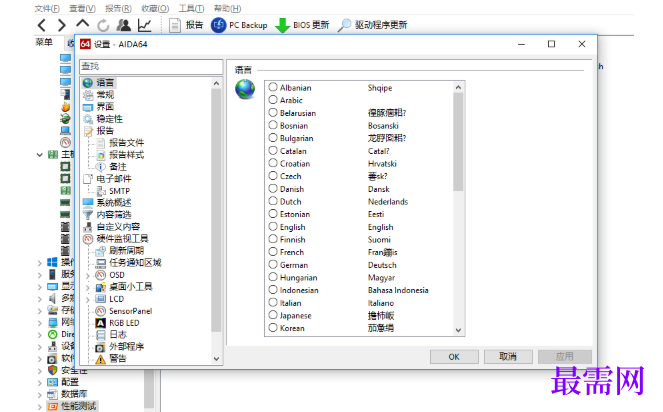Select 警告 warning item in settings tree
Screen dimensions: 663x412
(x=112, y=359)
